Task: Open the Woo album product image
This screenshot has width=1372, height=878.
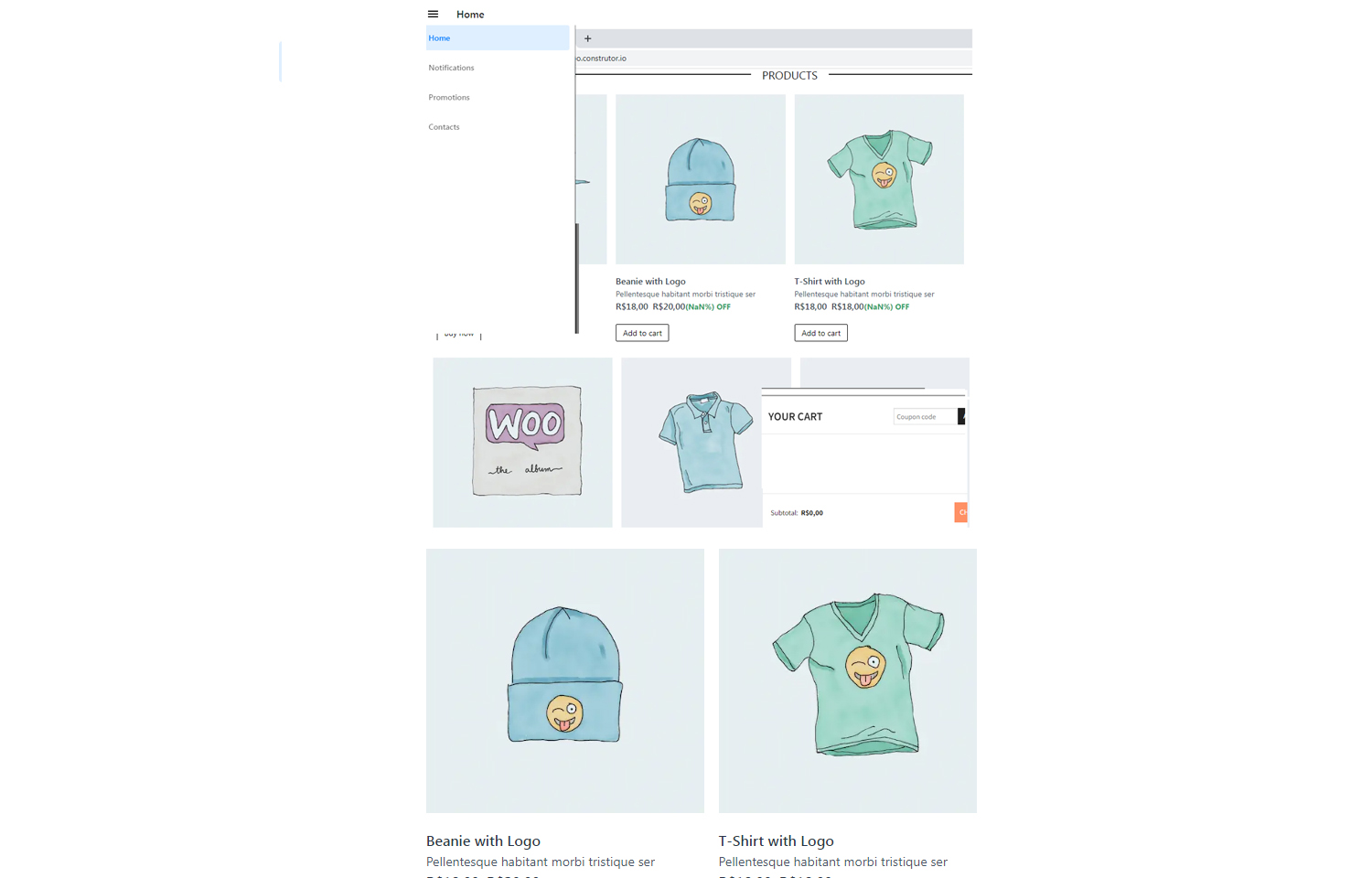Action: pos(522,443)
